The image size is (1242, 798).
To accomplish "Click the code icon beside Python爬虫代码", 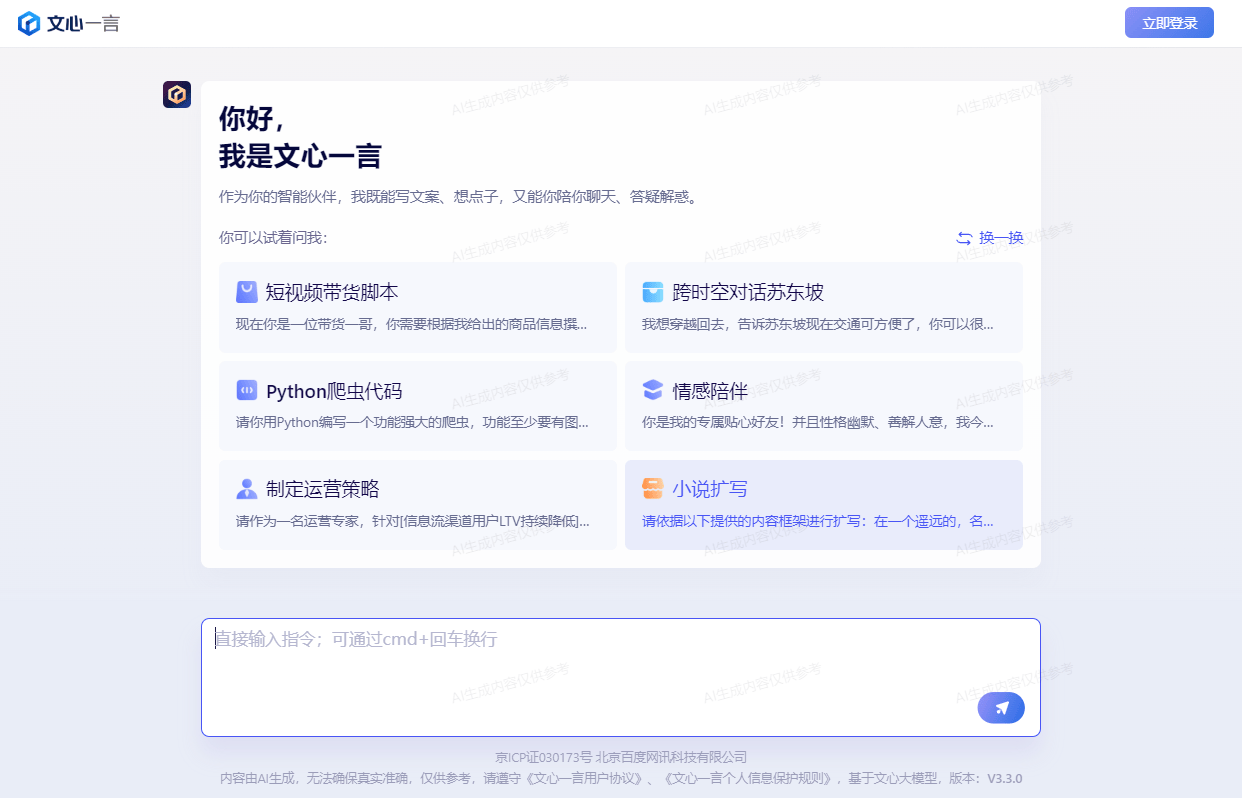I will click(247, 391).
